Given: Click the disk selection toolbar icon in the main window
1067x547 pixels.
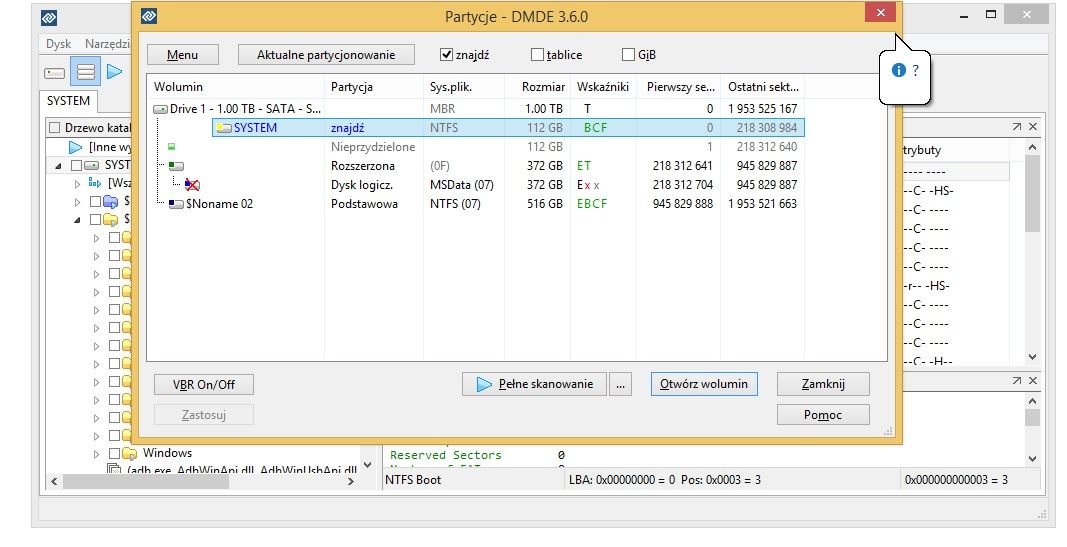Looking at the screenshot, I should coord(54,72).
